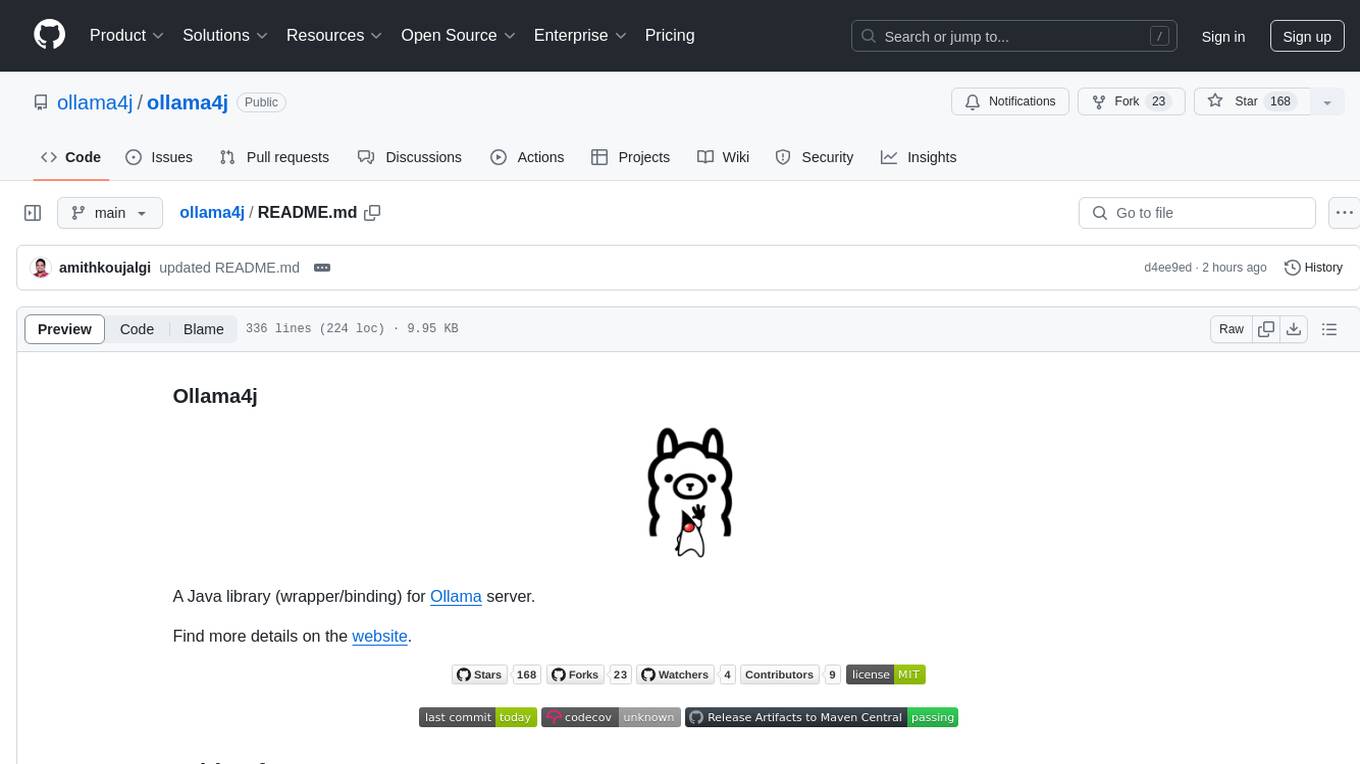
Task: Expand the commit message details ellipsis
Action: (322, 268)
